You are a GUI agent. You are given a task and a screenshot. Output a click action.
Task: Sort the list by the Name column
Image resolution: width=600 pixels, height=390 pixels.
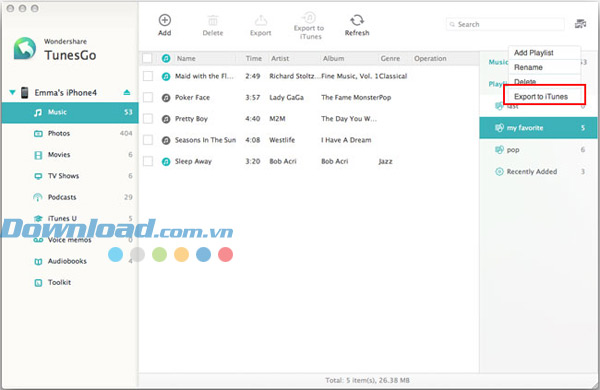(x=186, y=59)
